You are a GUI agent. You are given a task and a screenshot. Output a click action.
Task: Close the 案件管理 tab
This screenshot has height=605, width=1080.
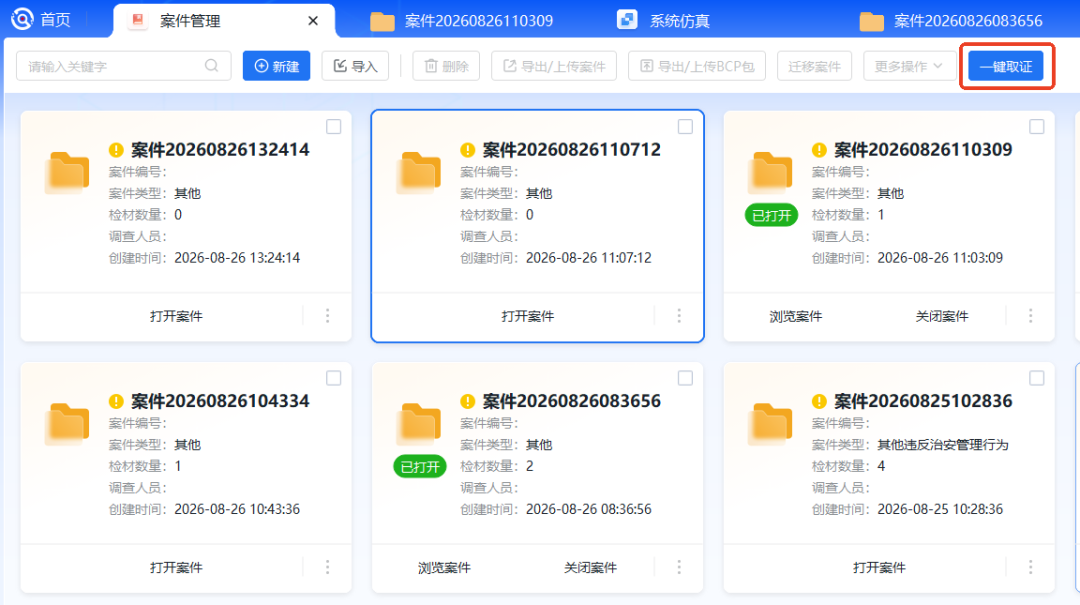[313, 21]
